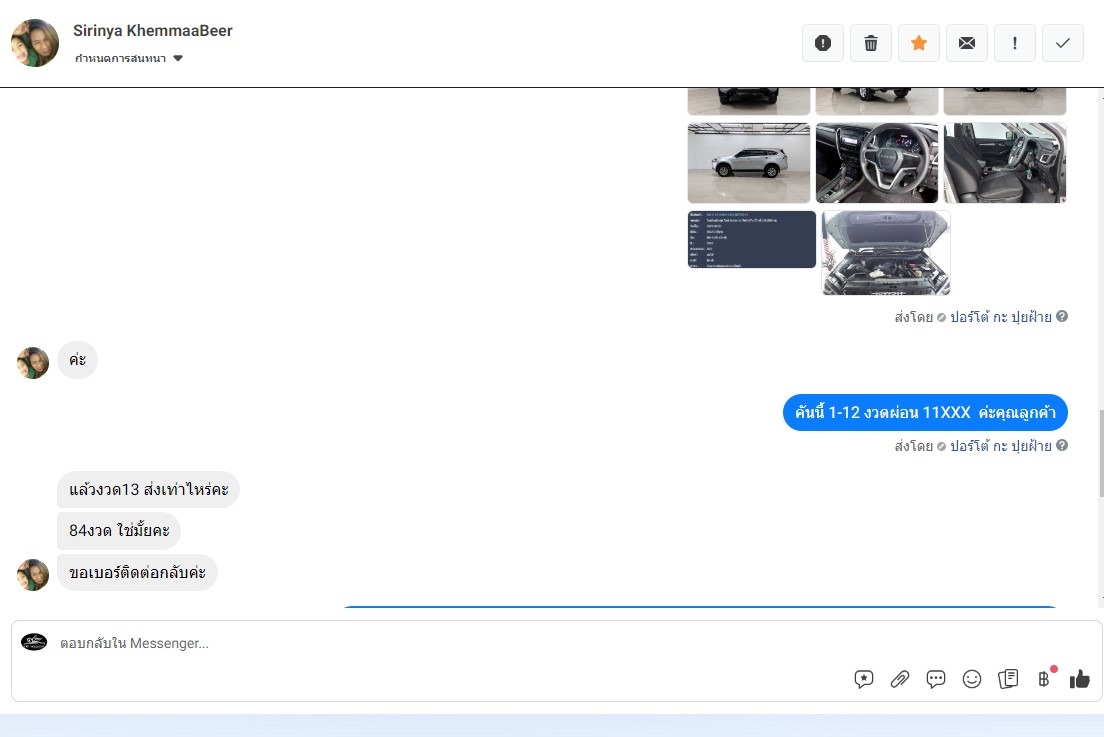
Task: Open speech bubble with dots icon
Action: tap(936, 679)
